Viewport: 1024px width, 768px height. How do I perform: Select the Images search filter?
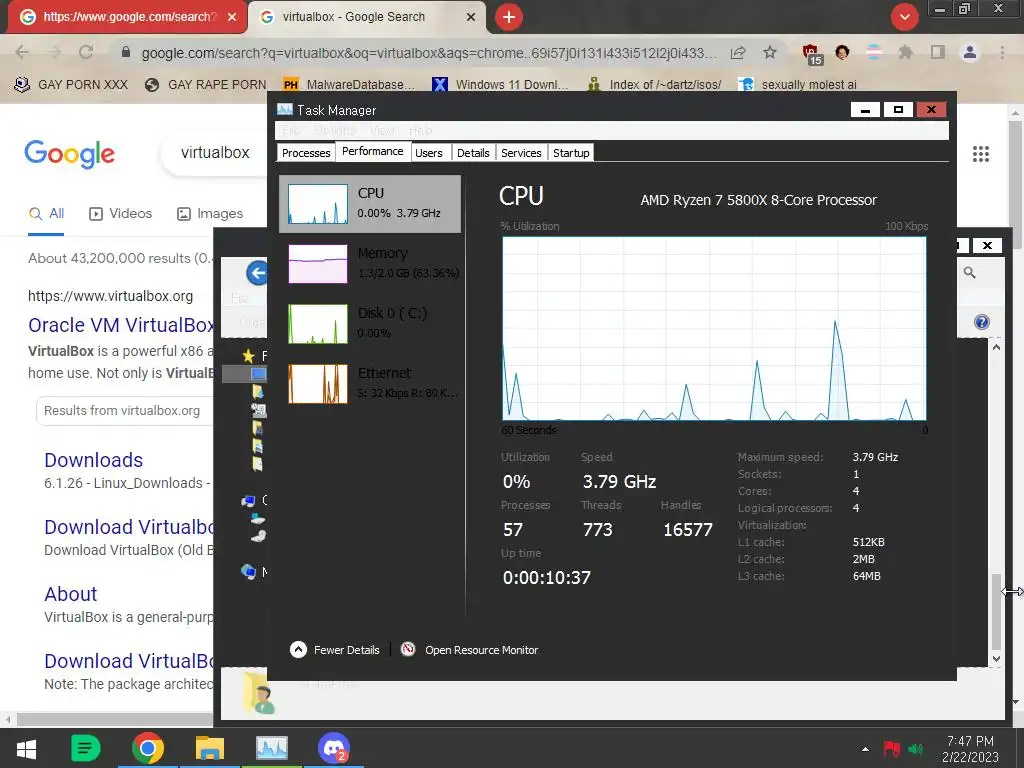(x=210, y=214)
